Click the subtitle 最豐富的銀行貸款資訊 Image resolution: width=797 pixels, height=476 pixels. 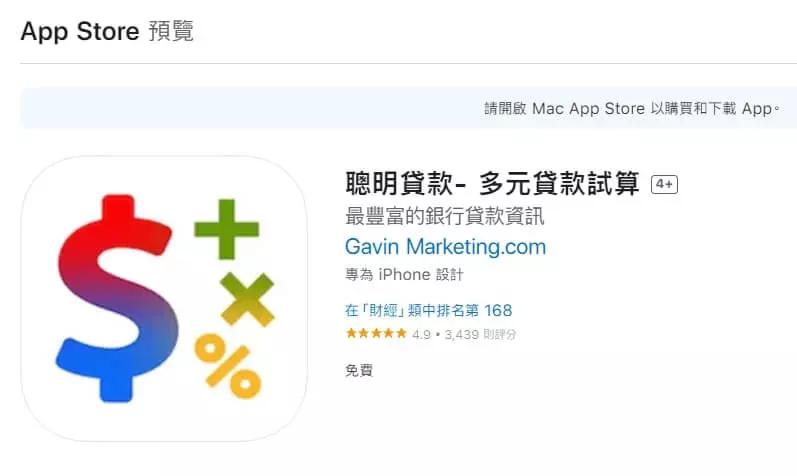point(445,216)
